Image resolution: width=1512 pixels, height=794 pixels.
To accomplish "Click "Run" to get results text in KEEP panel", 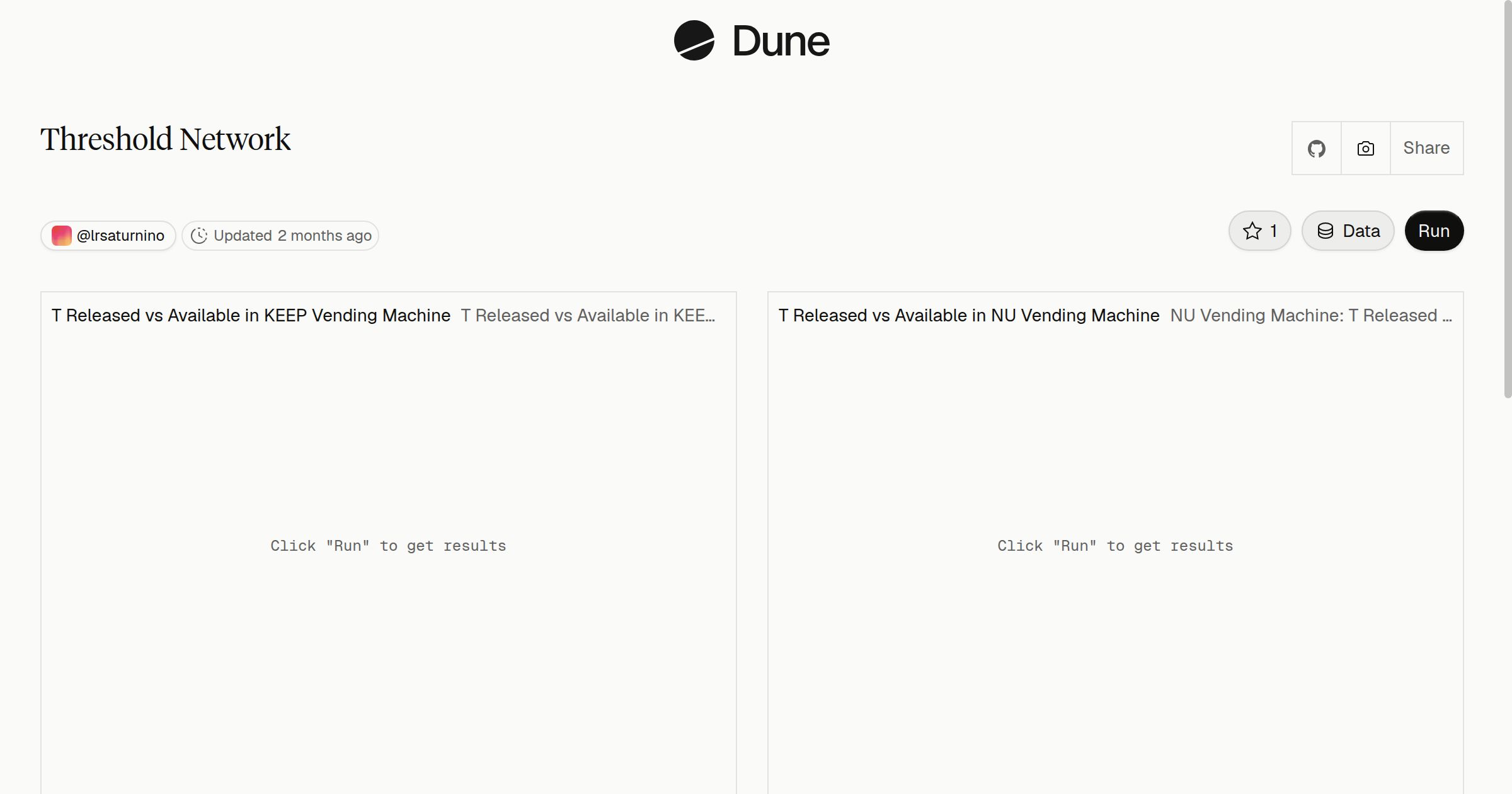I will tap(388, 546).
